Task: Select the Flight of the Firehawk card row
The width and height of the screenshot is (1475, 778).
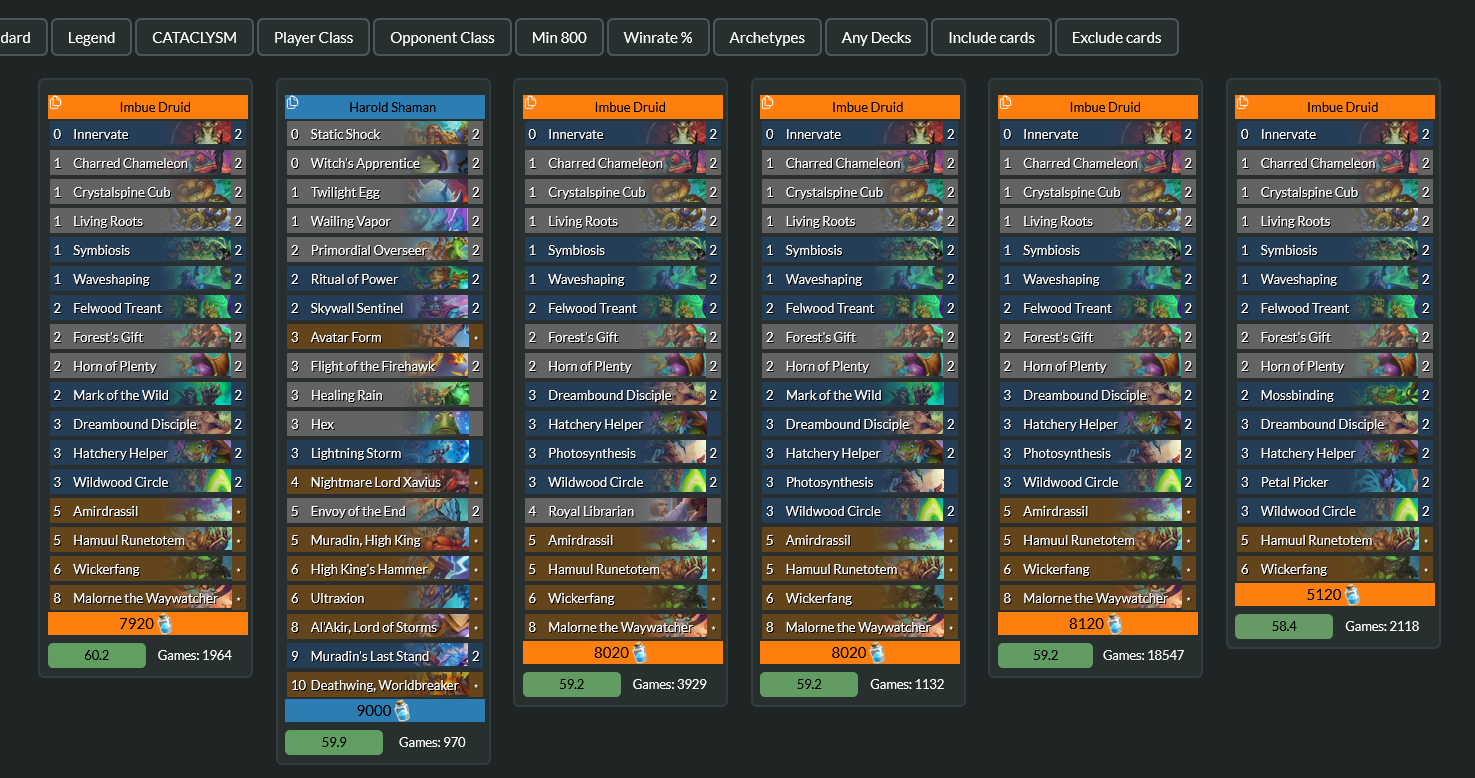Action: (385, 366)
